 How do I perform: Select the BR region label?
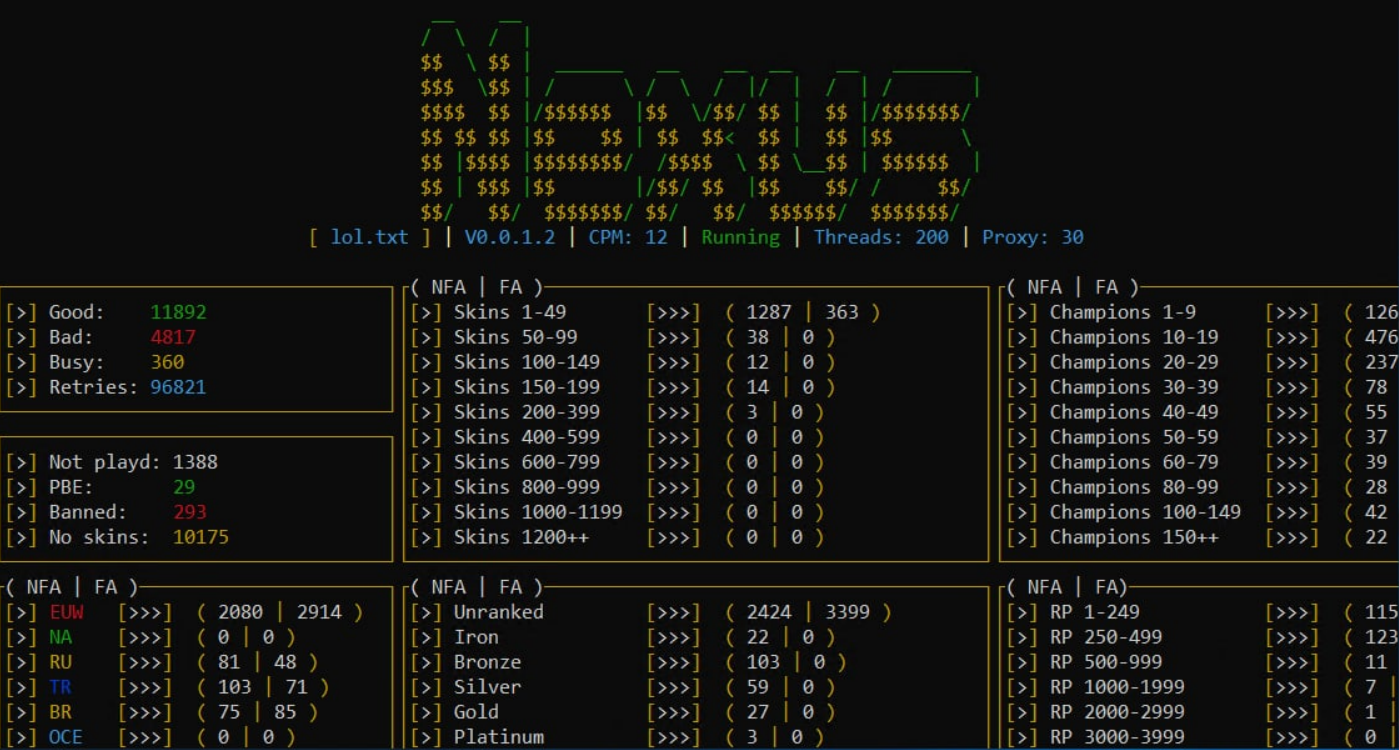coord(60,712)
